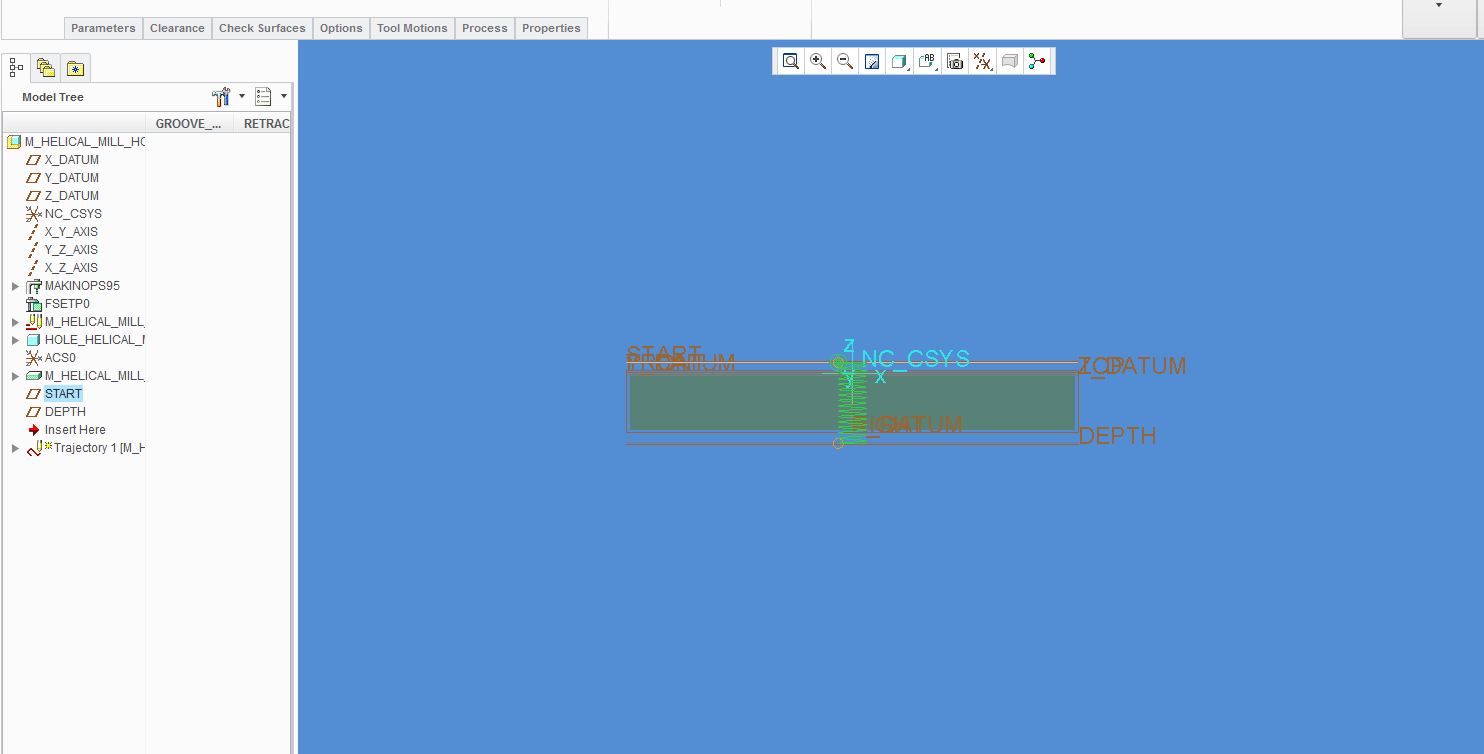1484x754 pixels.
Task: Select FSETP0 in the model tree
Action: point(67,304)
